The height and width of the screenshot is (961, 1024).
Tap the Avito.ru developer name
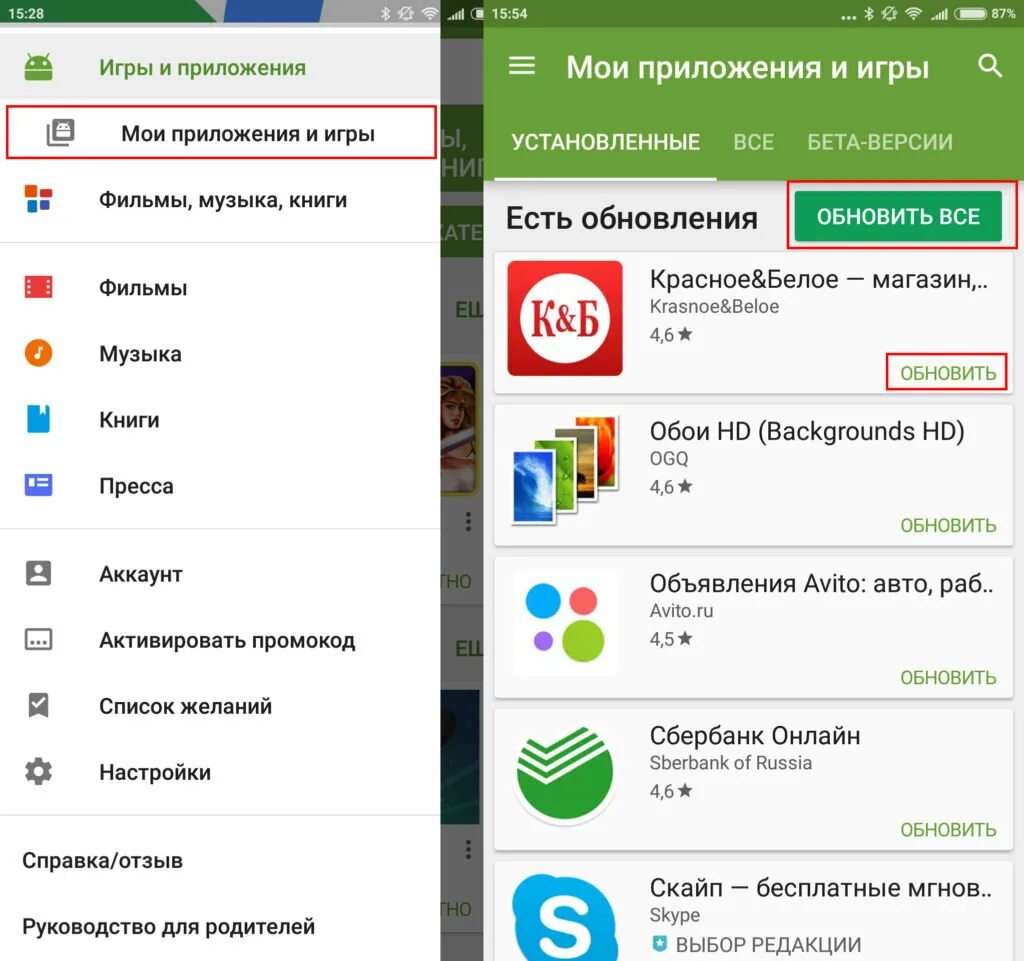tap(681, 610)
